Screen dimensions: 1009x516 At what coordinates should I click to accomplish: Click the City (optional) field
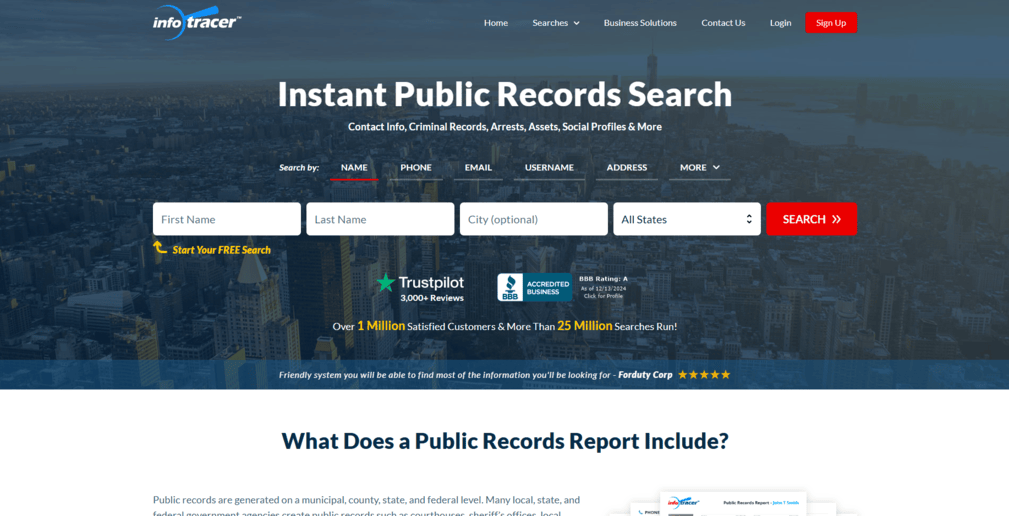coord(533,219)
